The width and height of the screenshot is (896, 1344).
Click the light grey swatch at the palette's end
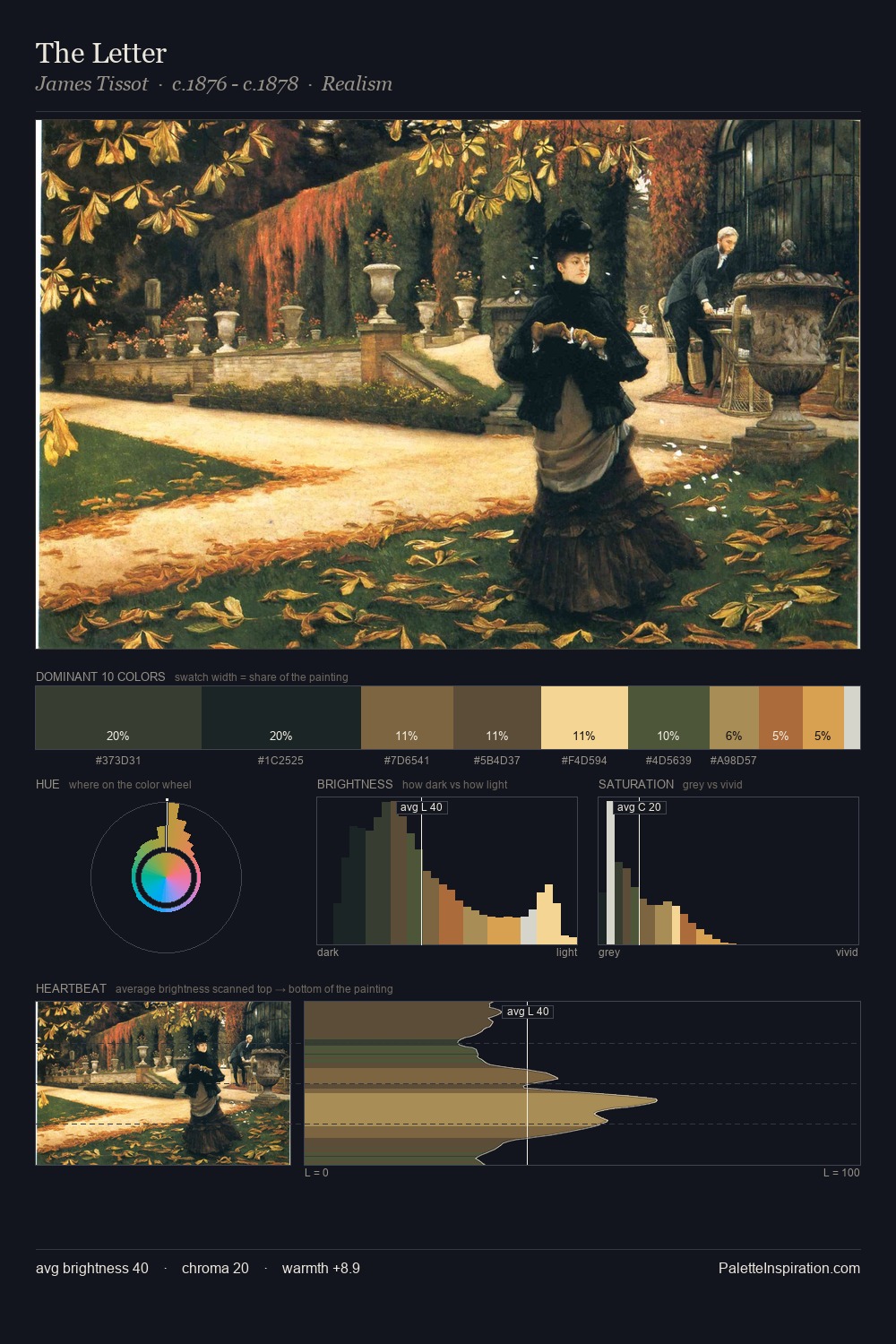click(x=852, y=718)
